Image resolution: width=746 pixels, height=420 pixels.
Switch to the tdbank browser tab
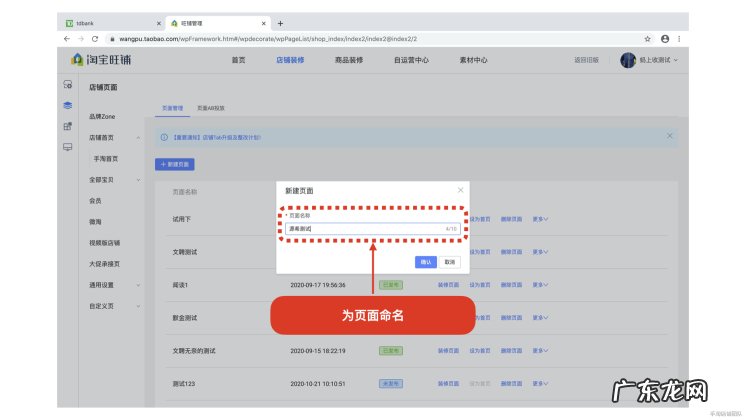coord(112,23)
